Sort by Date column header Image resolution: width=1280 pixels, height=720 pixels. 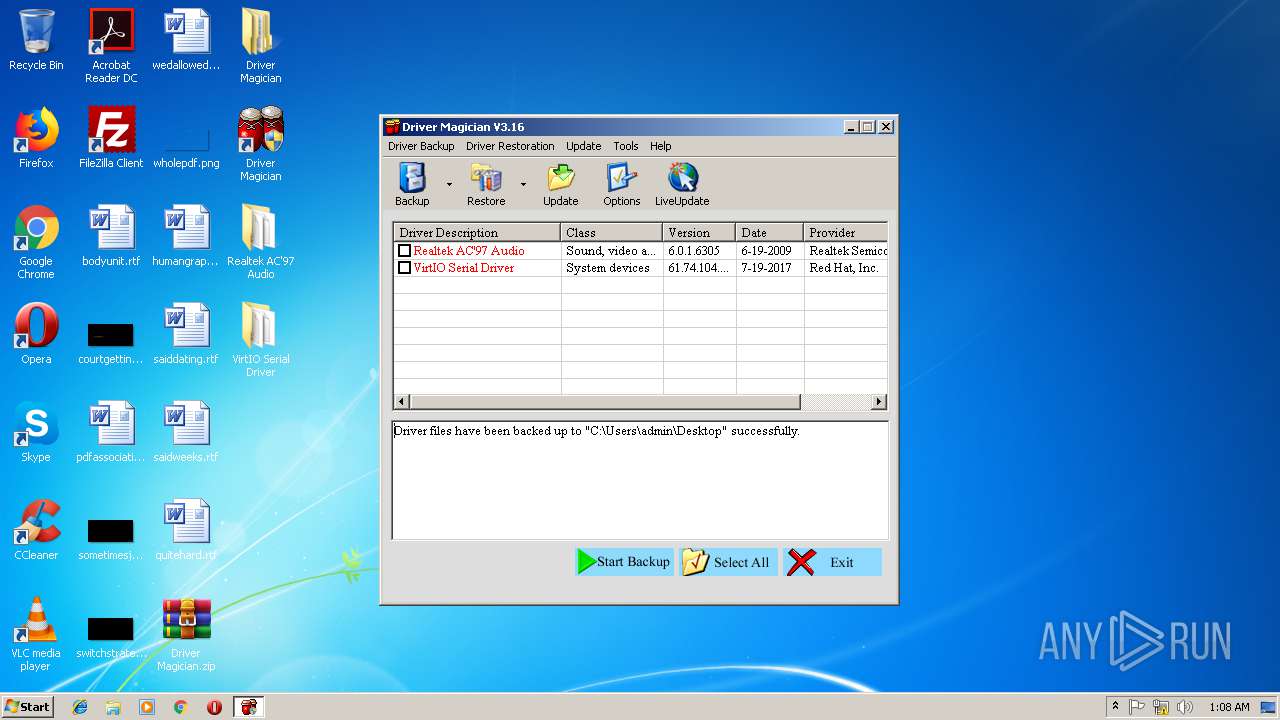click(770, 232)
